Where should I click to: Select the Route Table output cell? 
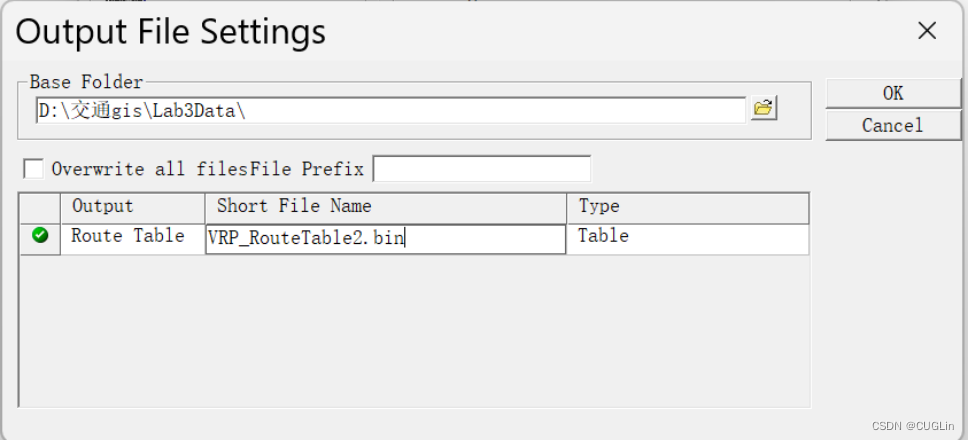(133, 239)
